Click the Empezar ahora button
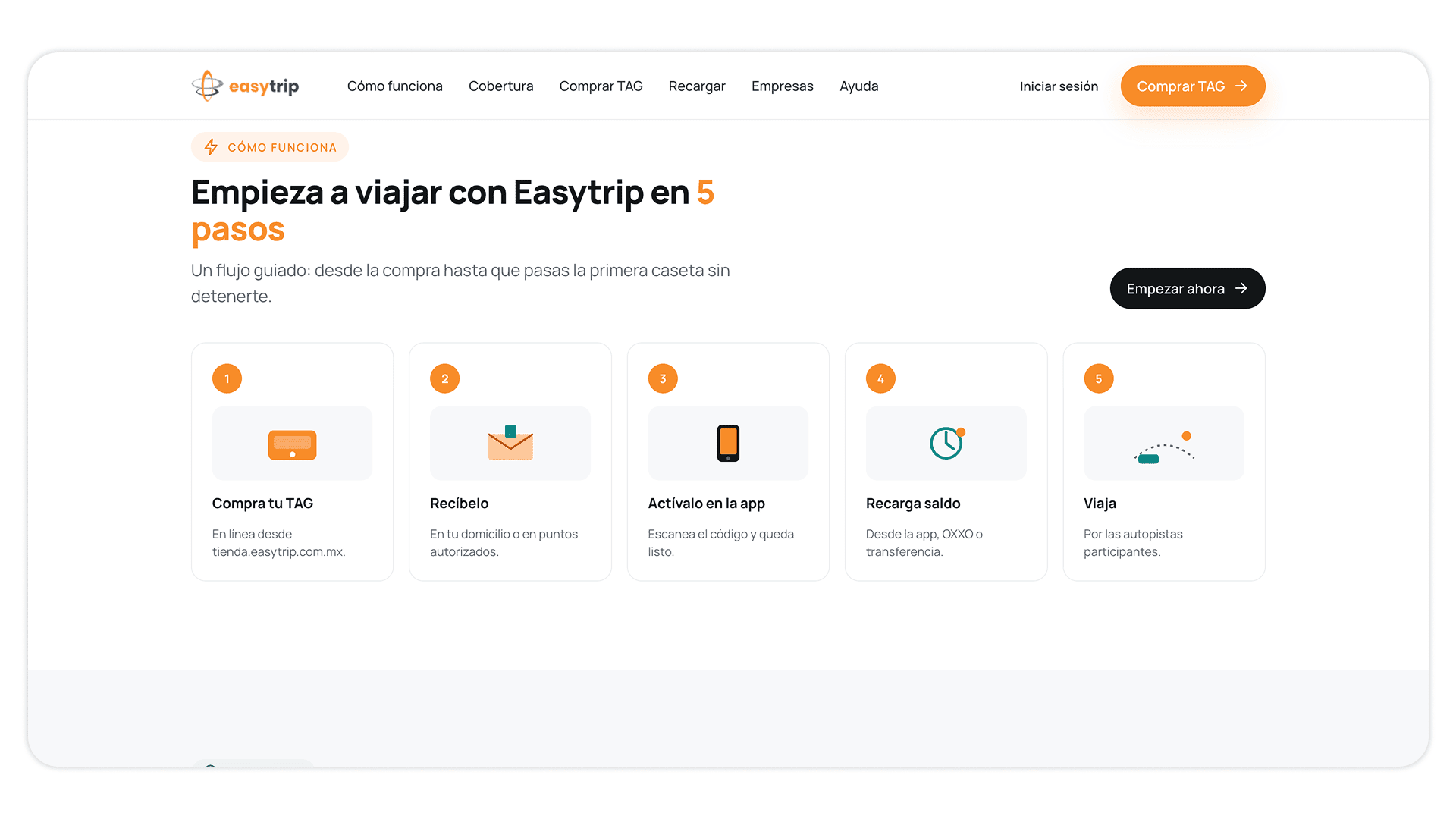Screen dimensions: 1456x819 click(1188, 288)
